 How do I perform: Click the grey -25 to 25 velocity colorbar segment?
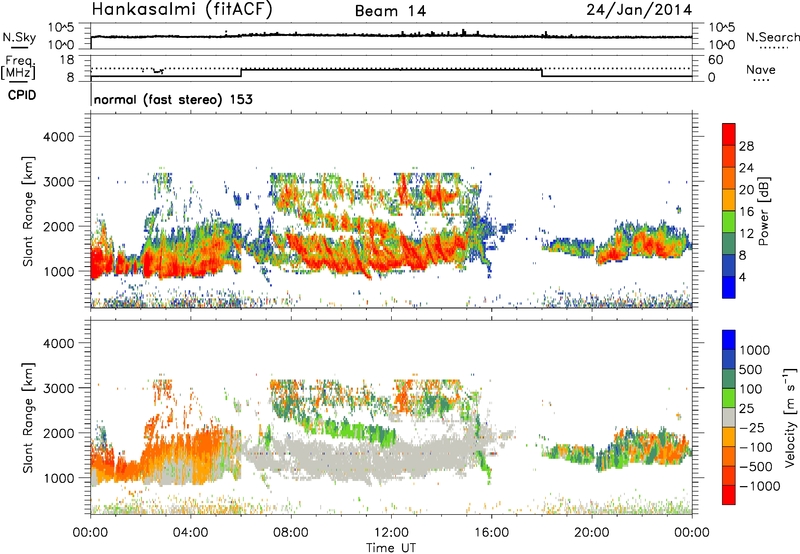coord(729,417)
